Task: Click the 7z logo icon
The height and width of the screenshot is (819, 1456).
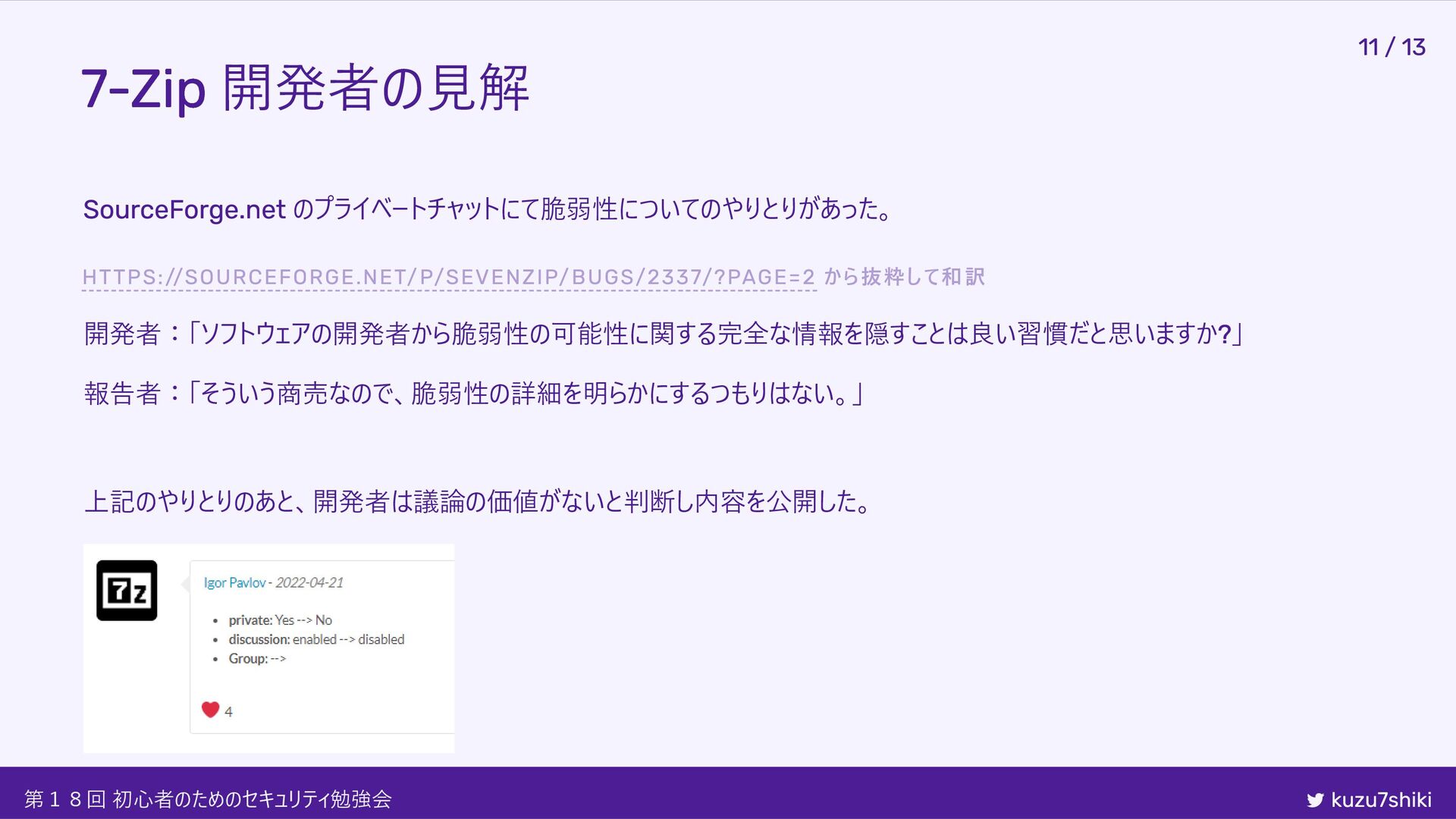Action: point(127,591)
